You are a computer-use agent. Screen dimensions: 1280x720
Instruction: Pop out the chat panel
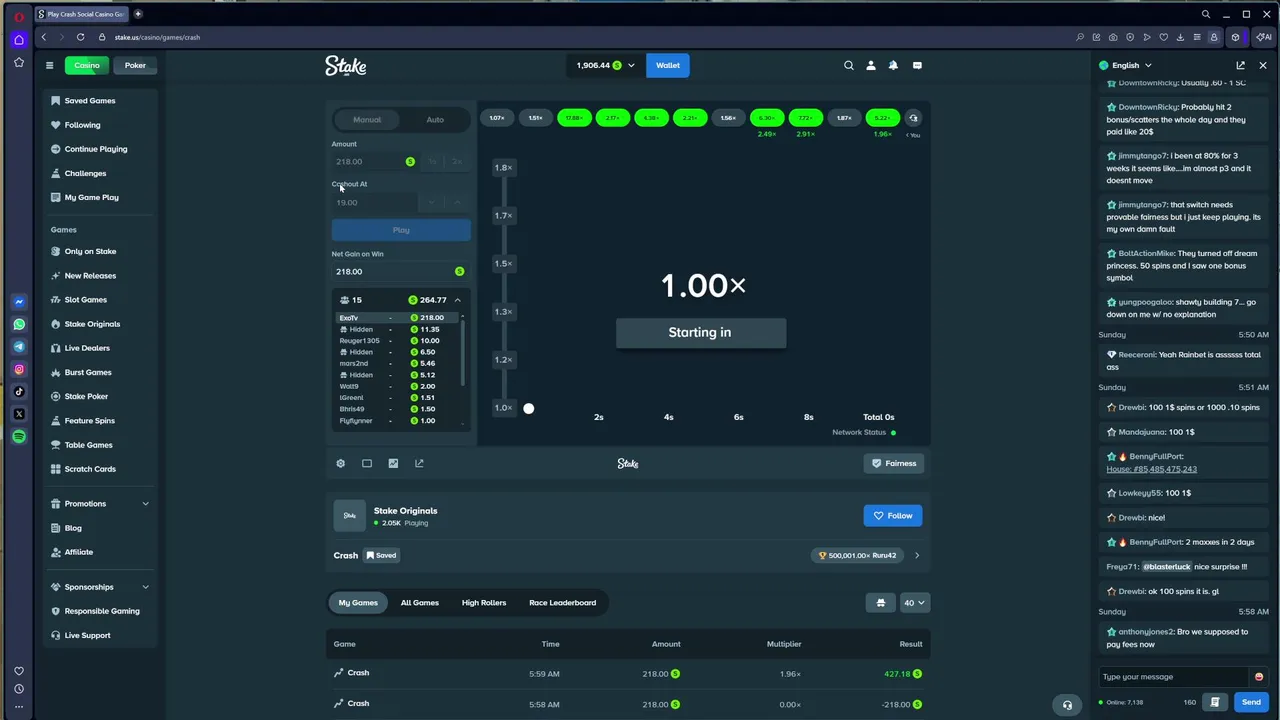point(1241,65)
